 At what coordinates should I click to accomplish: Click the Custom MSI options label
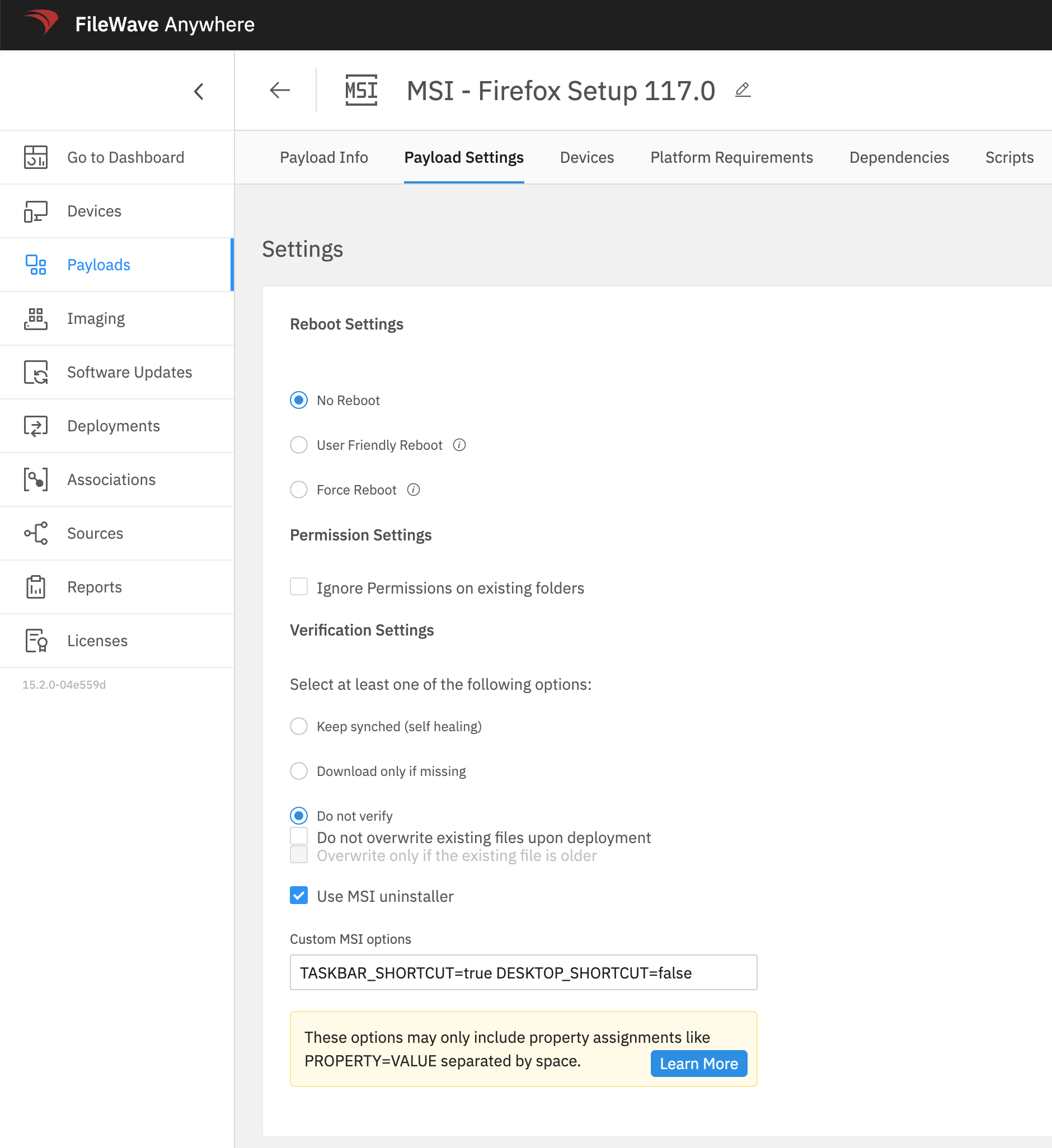[x=351, y=939]
